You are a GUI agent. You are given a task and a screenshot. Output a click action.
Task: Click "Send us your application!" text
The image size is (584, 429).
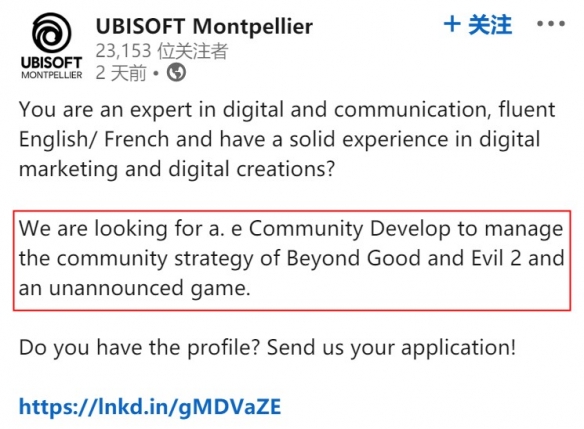click(x=392, y=348)
